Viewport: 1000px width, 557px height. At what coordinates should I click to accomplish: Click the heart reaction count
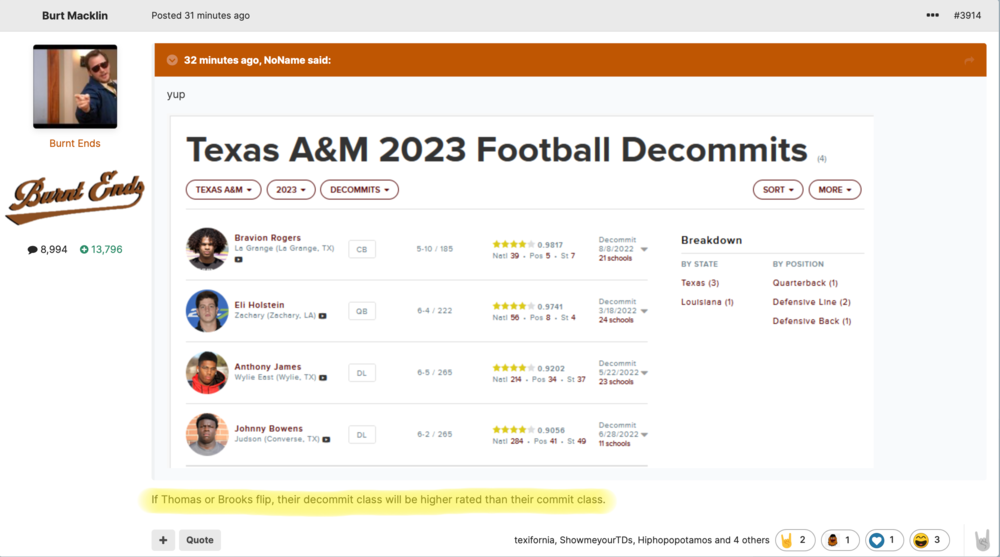[883, 540]
